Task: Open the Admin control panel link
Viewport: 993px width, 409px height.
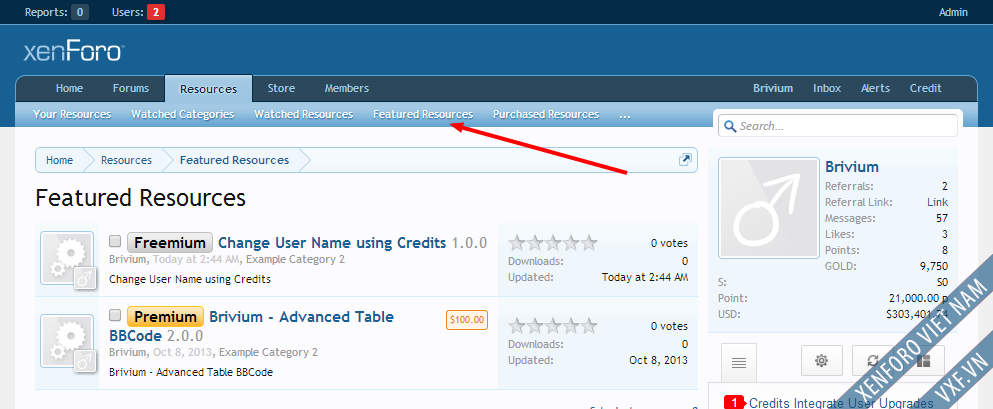Action: 953,12
